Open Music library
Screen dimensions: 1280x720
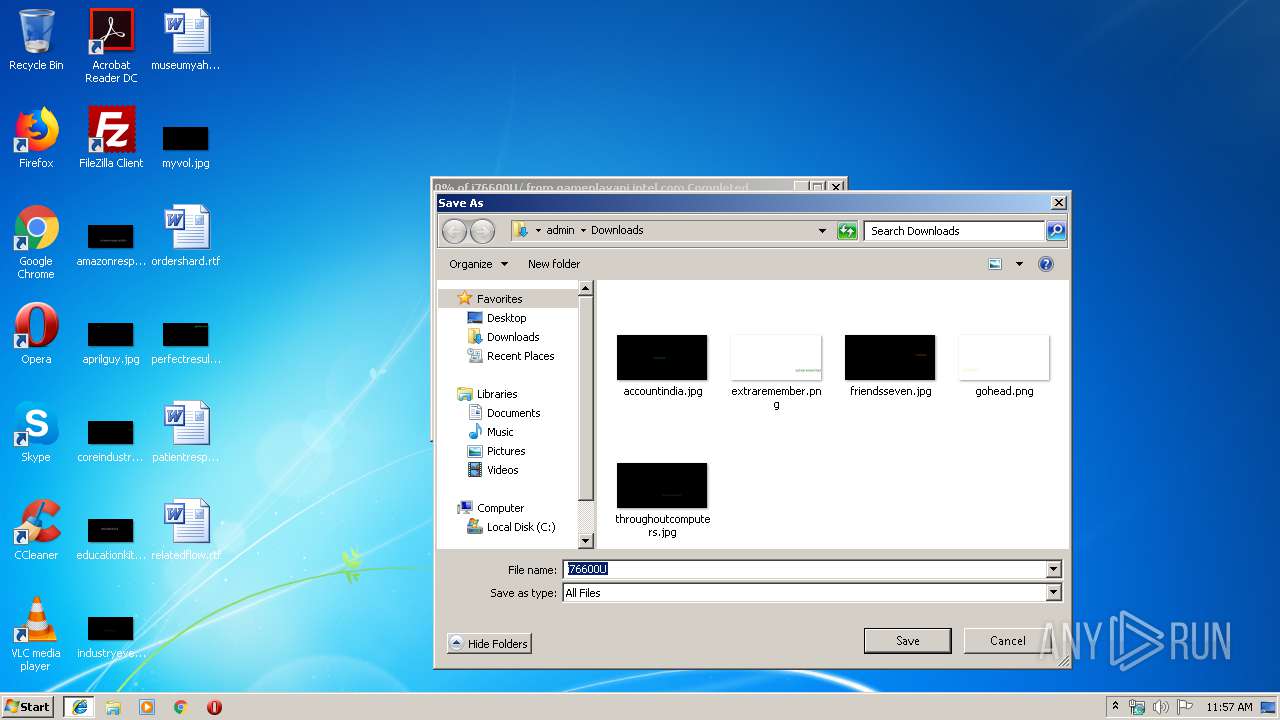(x=500, y=432)
